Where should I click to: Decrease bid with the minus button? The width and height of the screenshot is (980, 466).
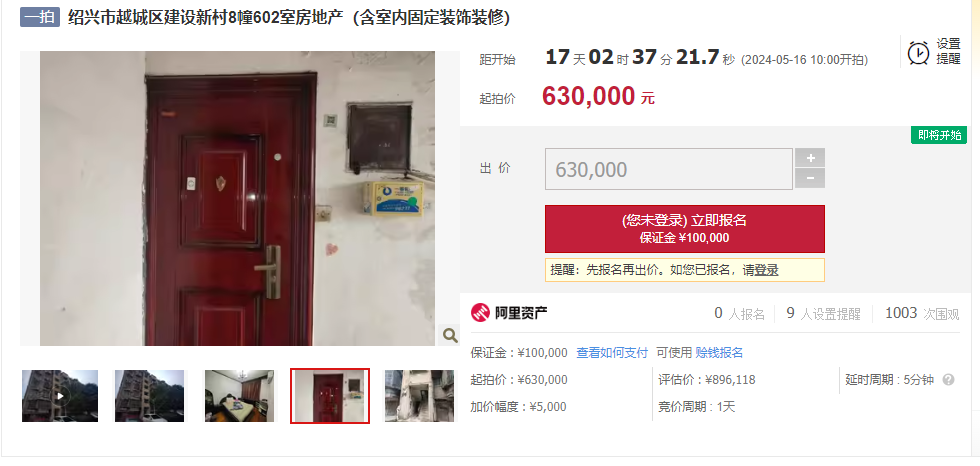point(810,178)
